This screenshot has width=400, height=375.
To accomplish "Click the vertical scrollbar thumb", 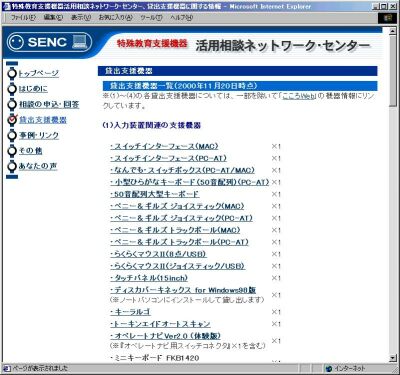I will click(x=393, y=70).
